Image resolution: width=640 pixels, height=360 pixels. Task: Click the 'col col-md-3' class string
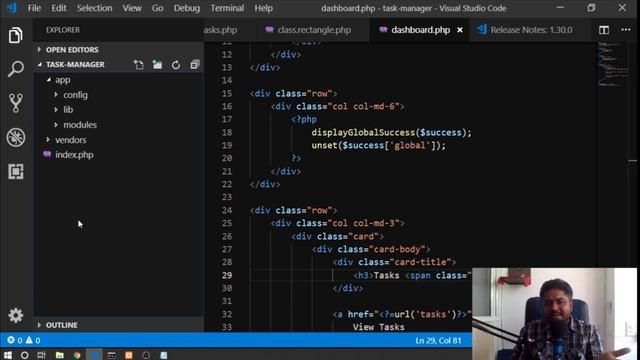coord(364,223)
